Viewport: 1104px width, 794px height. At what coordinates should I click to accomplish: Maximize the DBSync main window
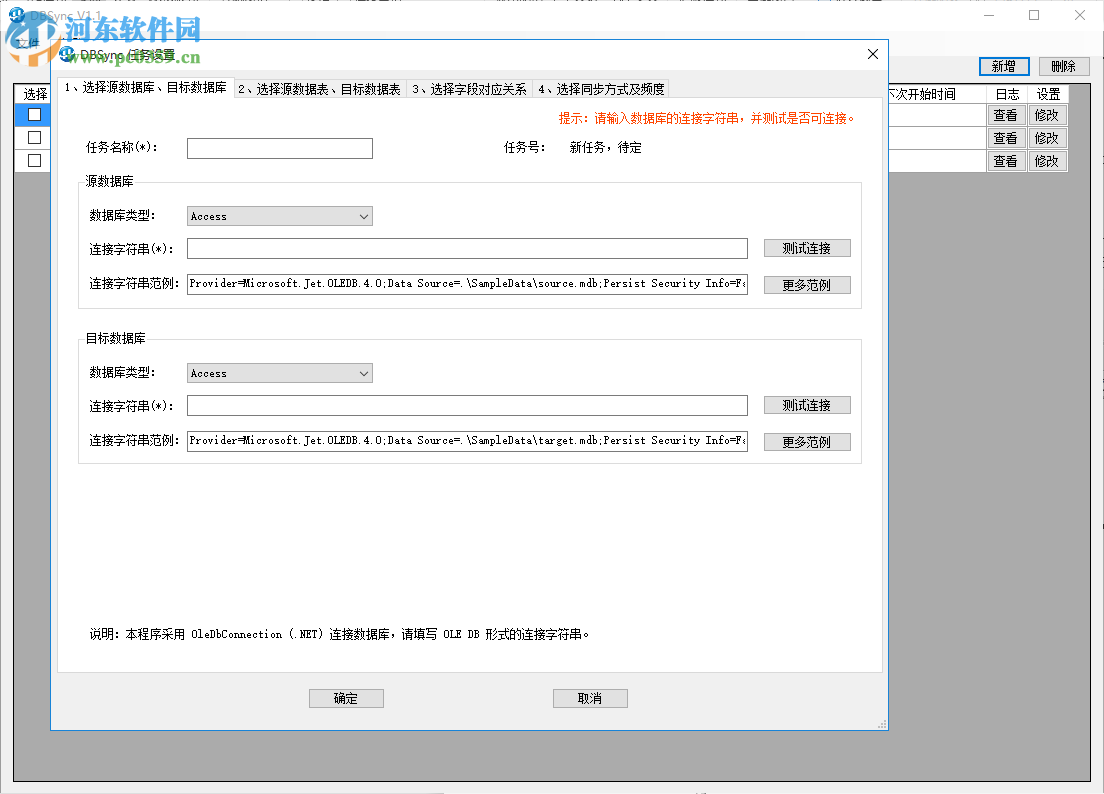tap(1034, 15)
